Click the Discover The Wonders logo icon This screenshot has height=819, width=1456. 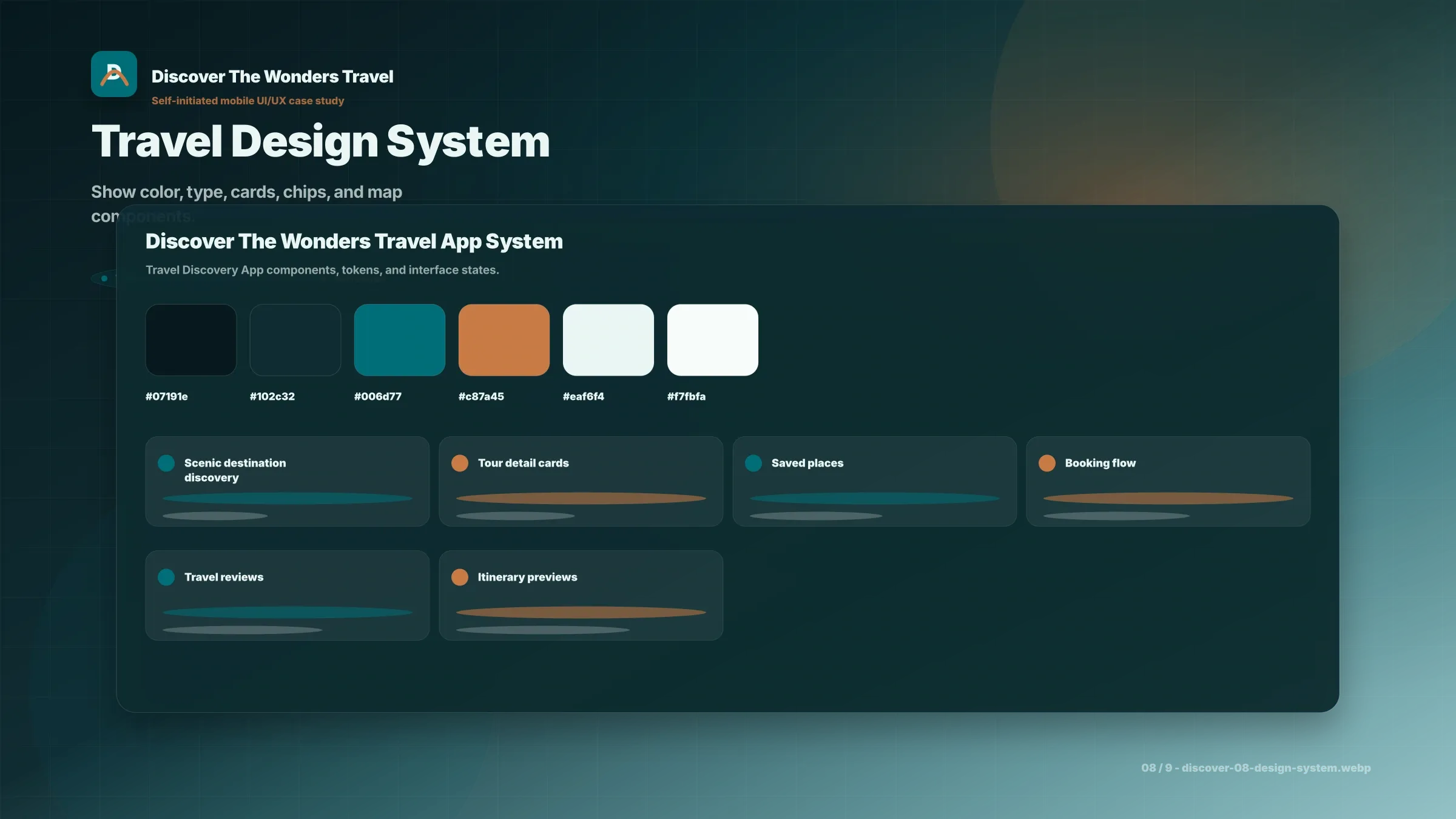(114, 74)
